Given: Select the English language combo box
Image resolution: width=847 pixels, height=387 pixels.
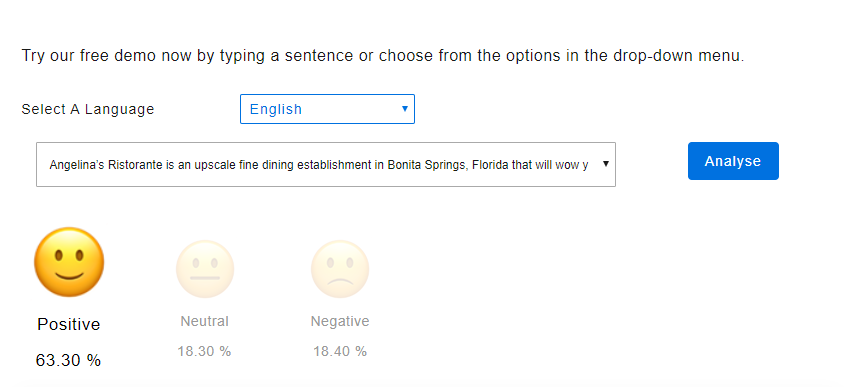Looking at the screenshot, I should point(327,109).
